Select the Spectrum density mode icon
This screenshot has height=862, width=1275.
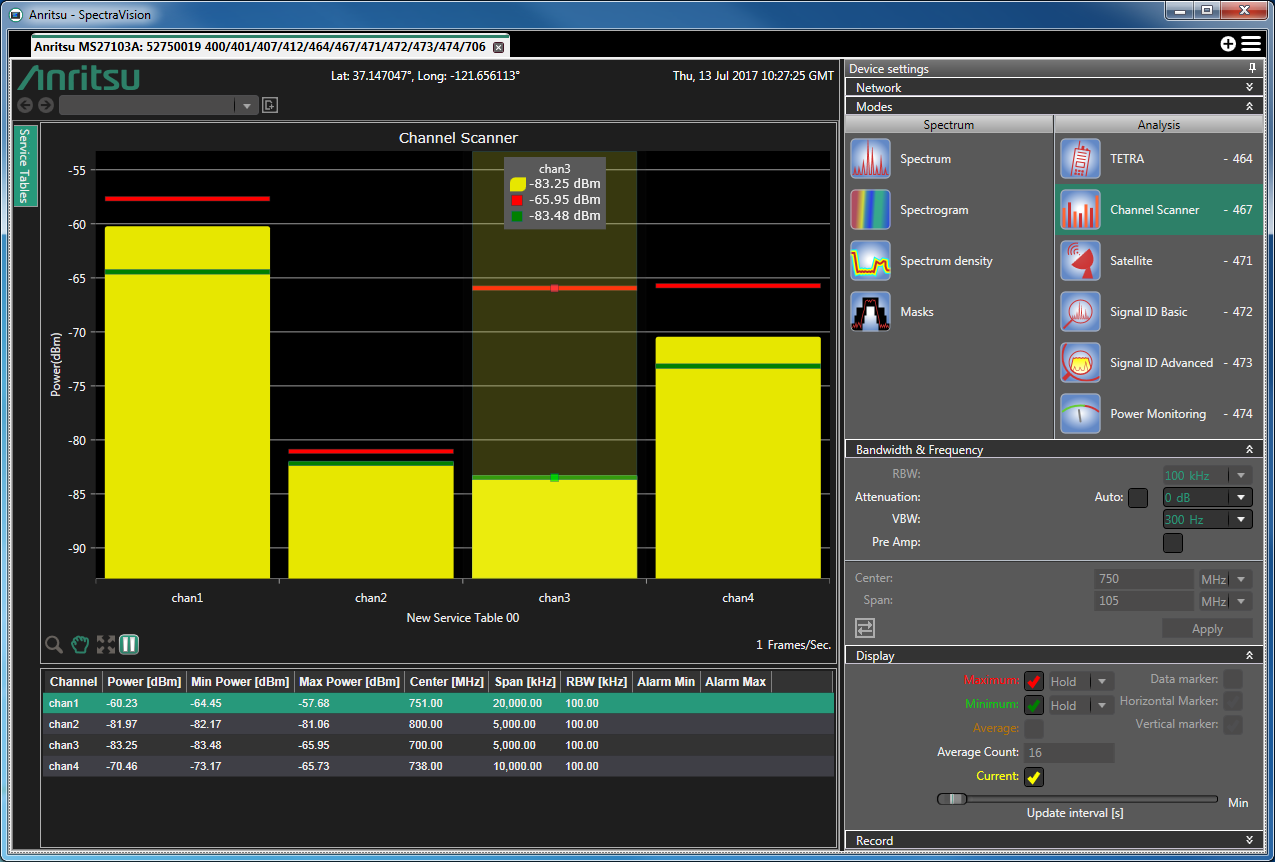pyautogui.click(x=870, y=261)
